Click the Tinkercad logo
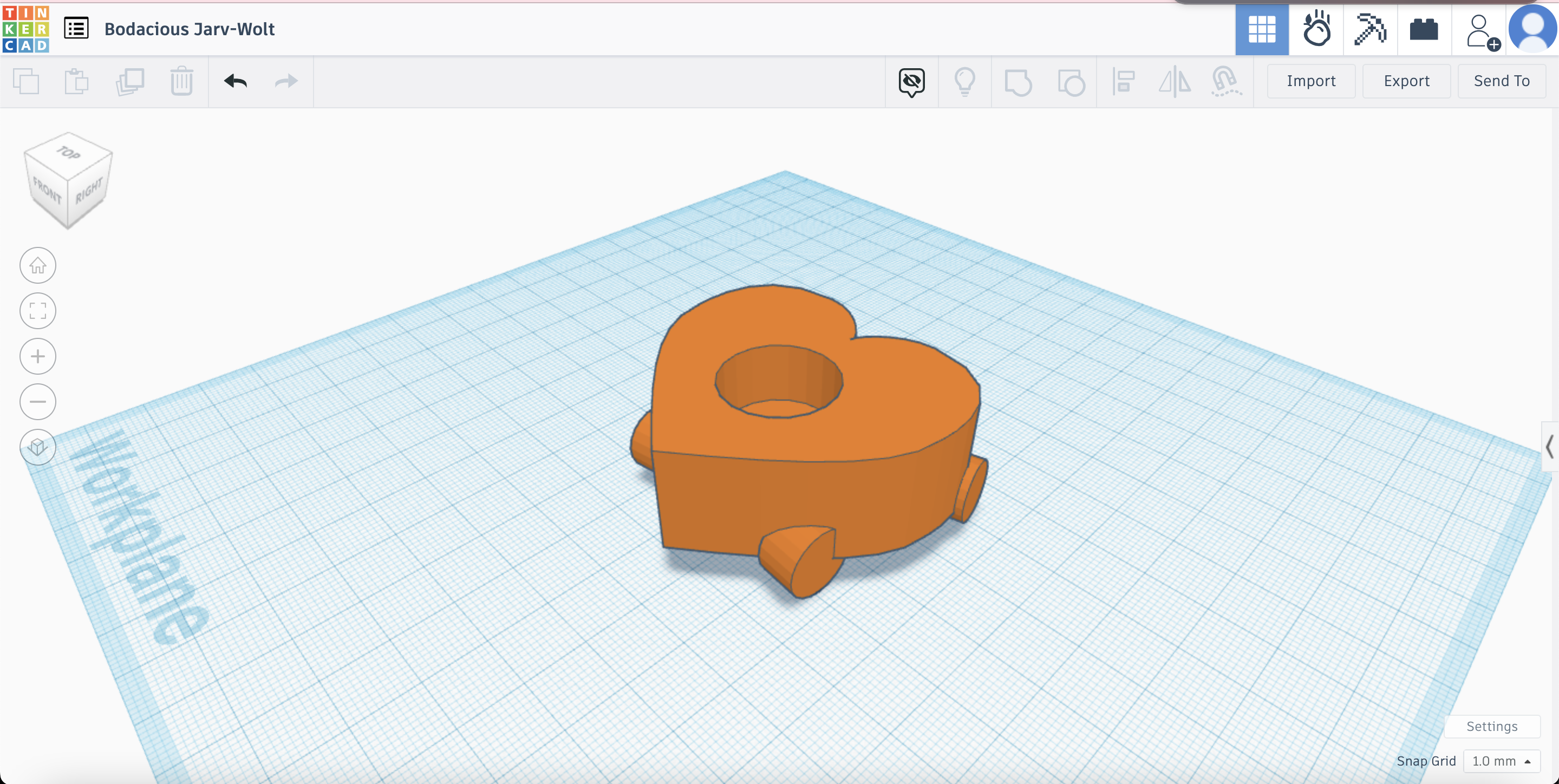The height and width of the screenshot is (784, 1559). tap(26, 29)
